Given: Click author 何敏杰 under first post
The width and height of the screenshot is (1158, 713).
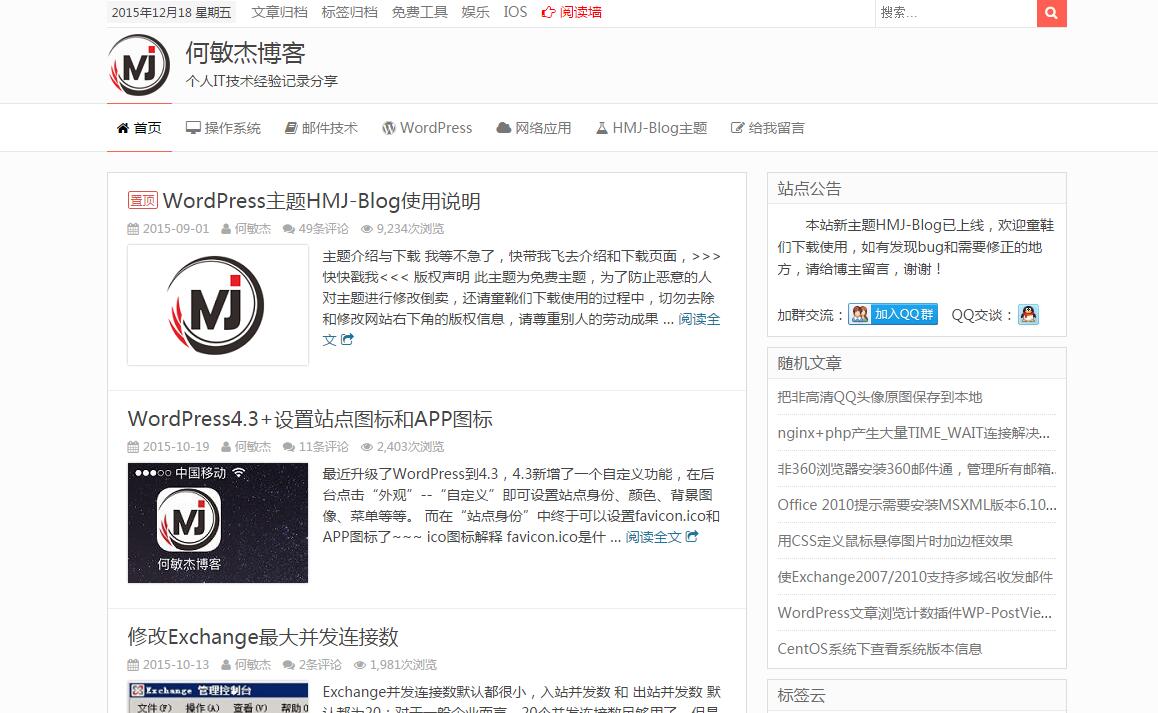Looking at the screenshot, I should tap(253, 229).
